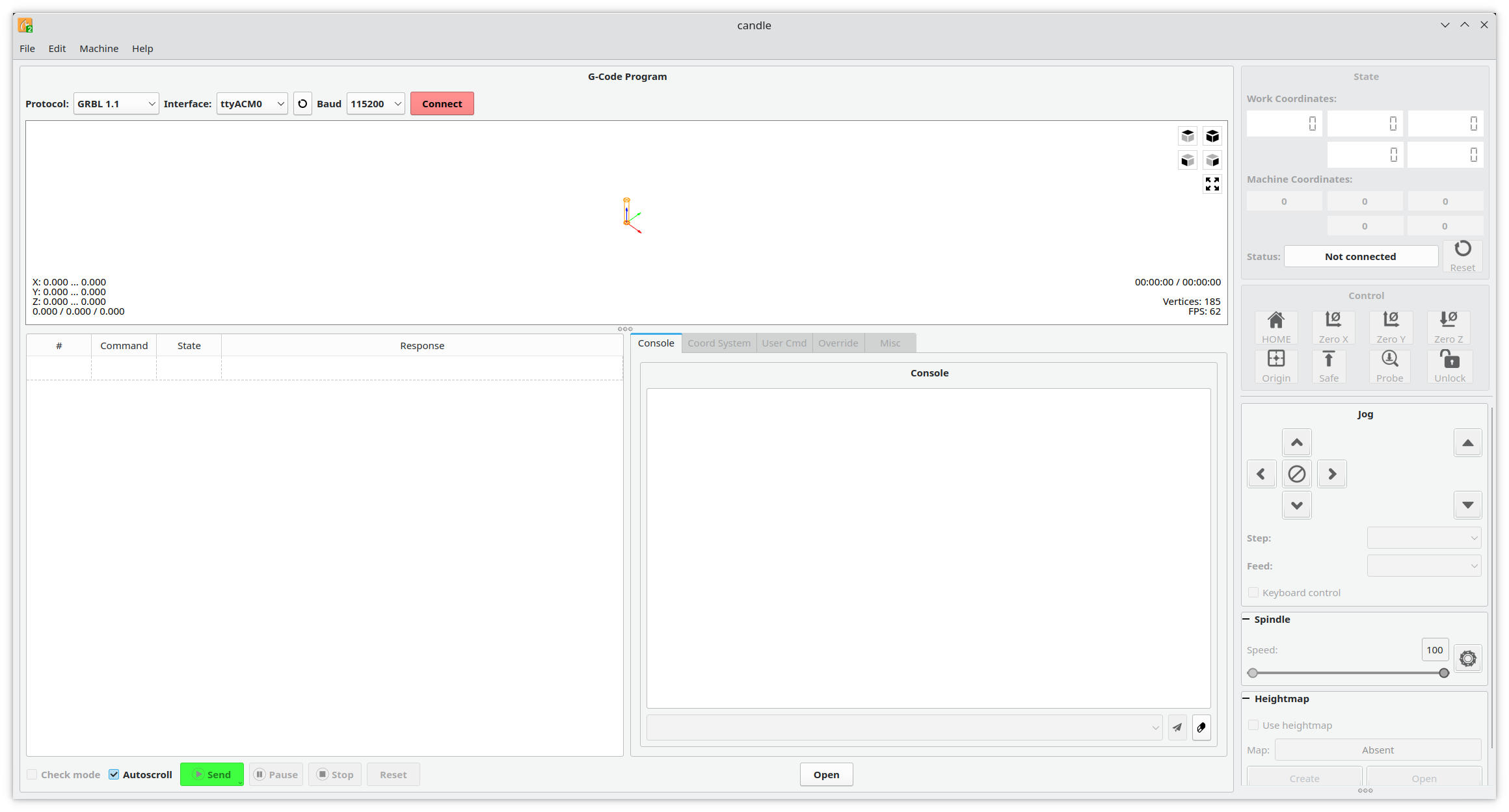Image resolution: width=1509 pixels, height=812 pixels.
Task: Click the Probe tool icon
Action: (1389, 365)
